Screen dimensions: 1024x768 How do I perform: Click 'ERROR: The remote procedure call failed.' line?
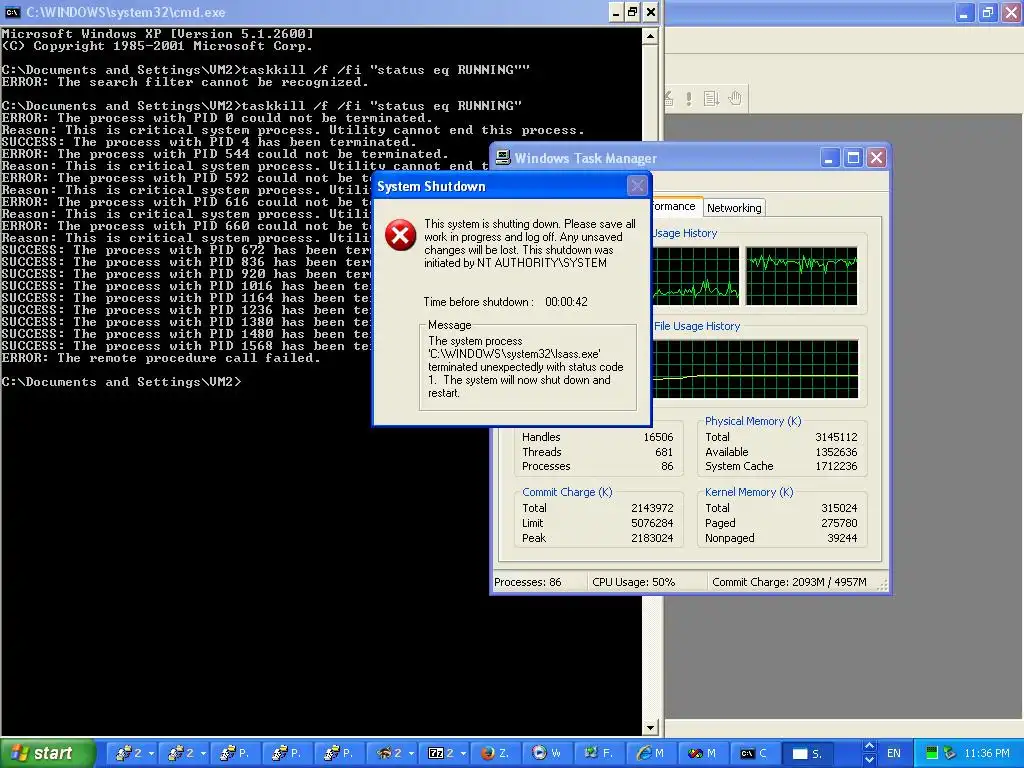[161, 358]
